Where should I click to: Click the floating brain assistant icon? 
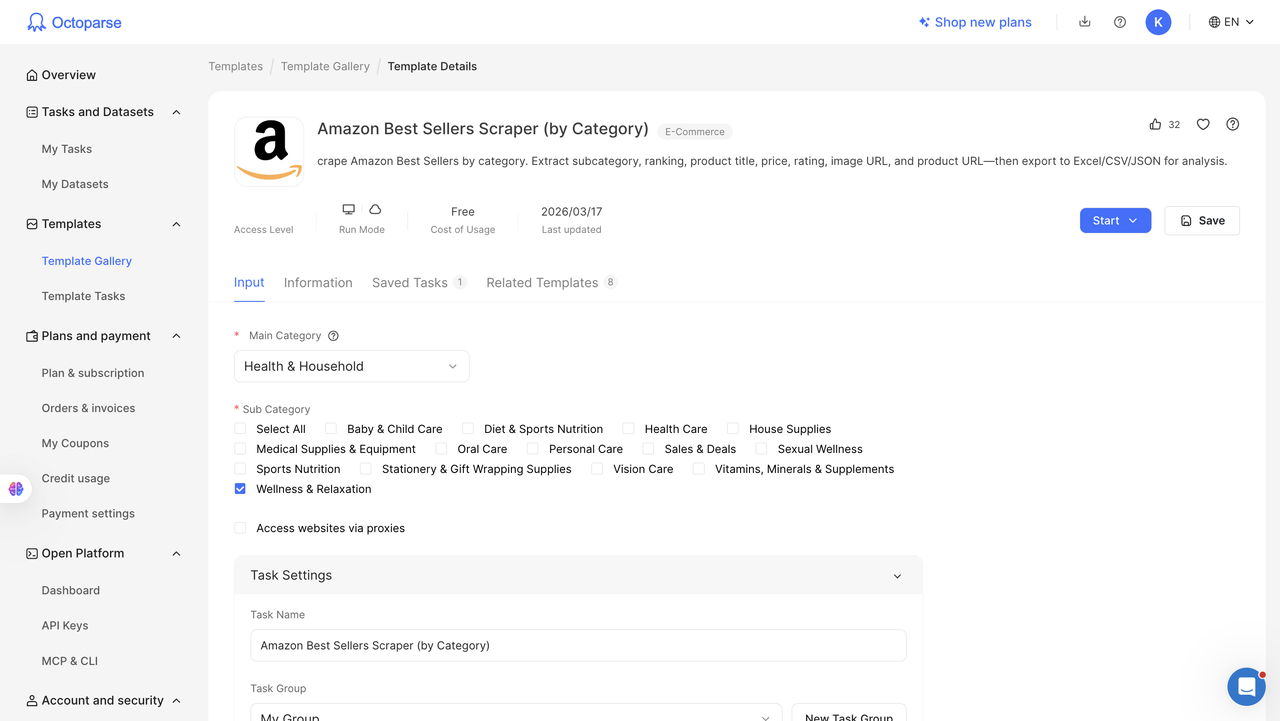tap(16, 489)
